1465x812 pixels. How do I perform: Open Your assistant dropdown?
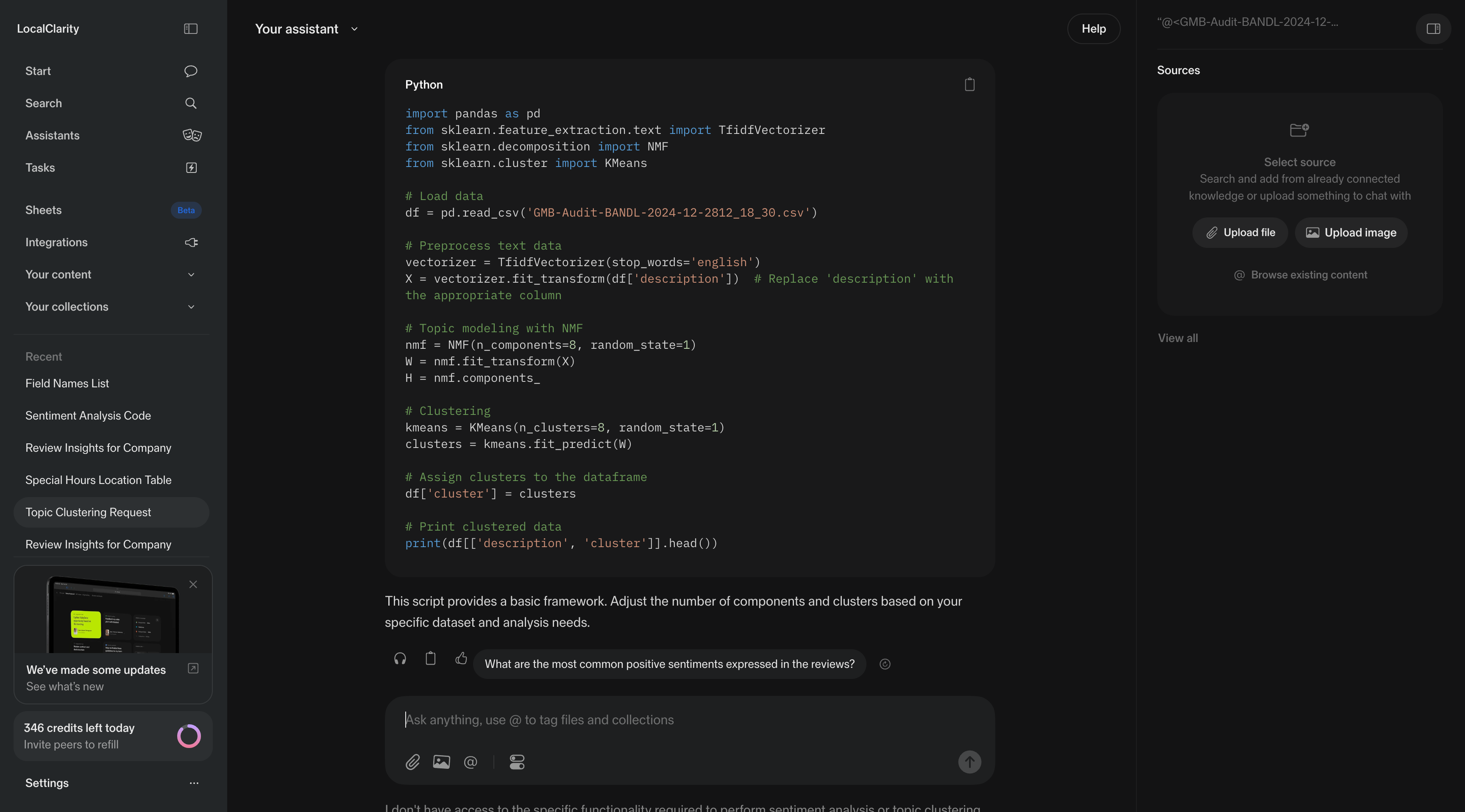(x=306, y=29)
